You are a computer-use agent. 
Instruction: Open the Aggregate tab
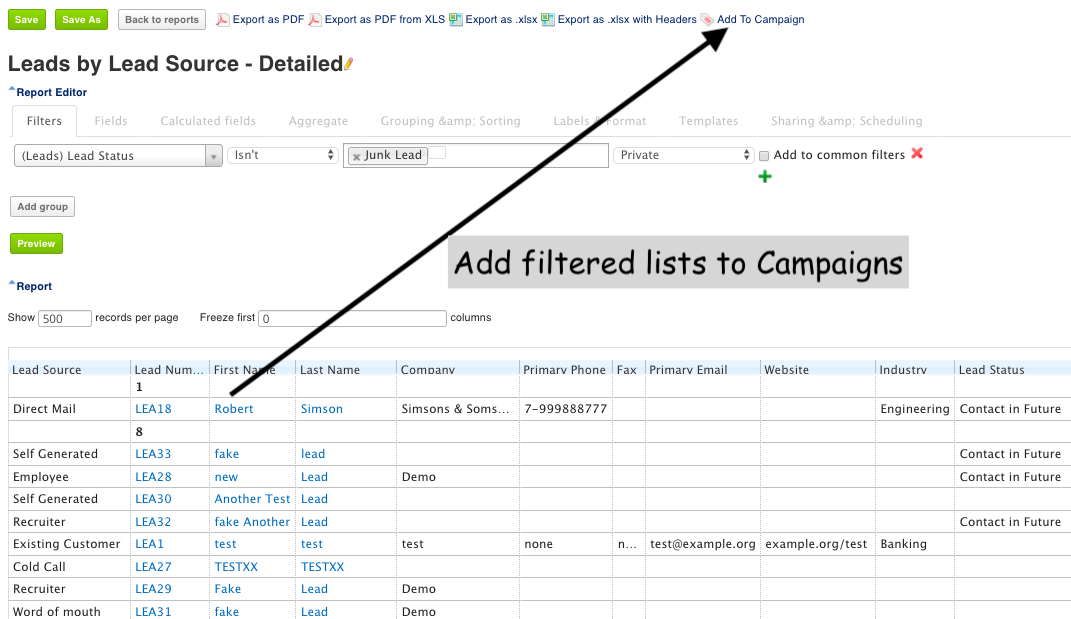click(x=318, y=121)
